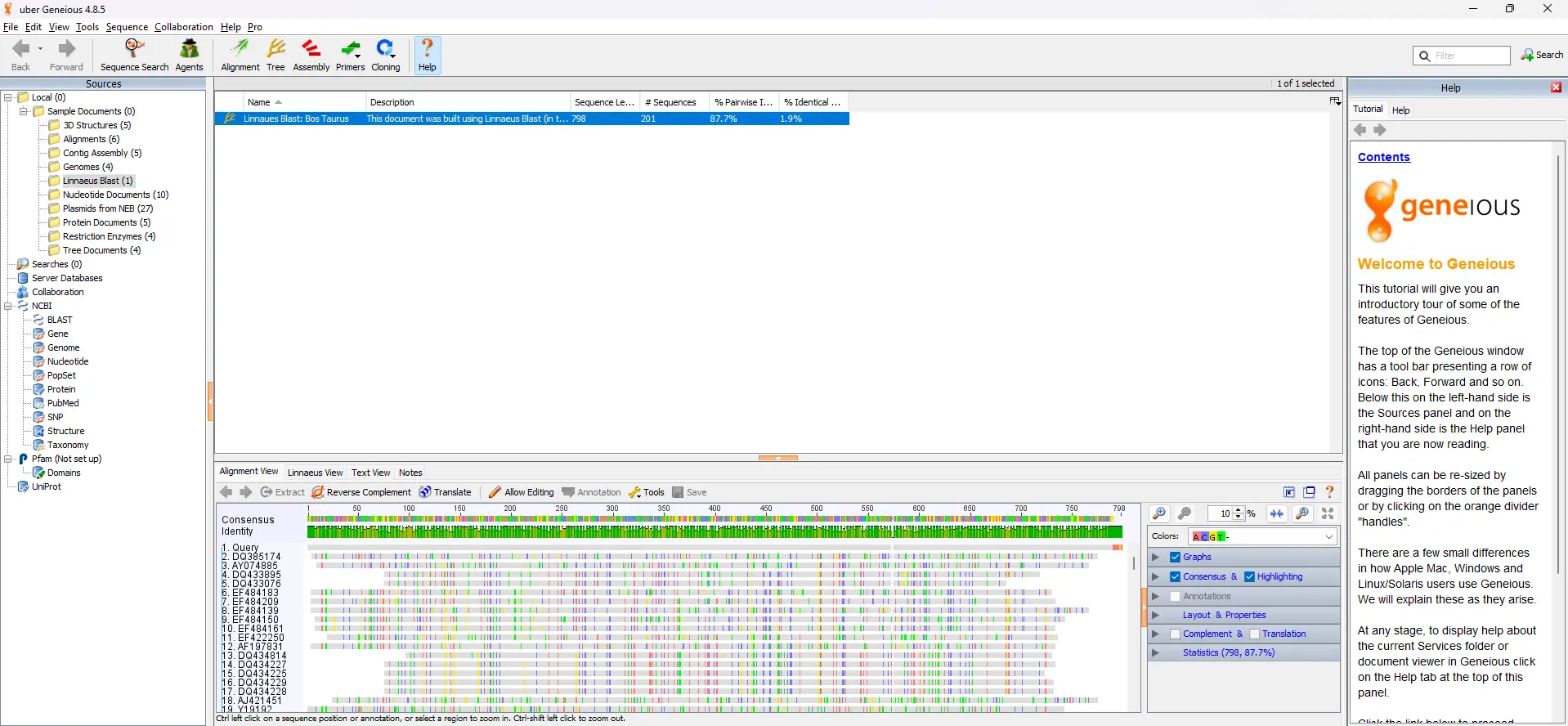
Task: Collapse the NCBI tree node
Action: (8, 306)
